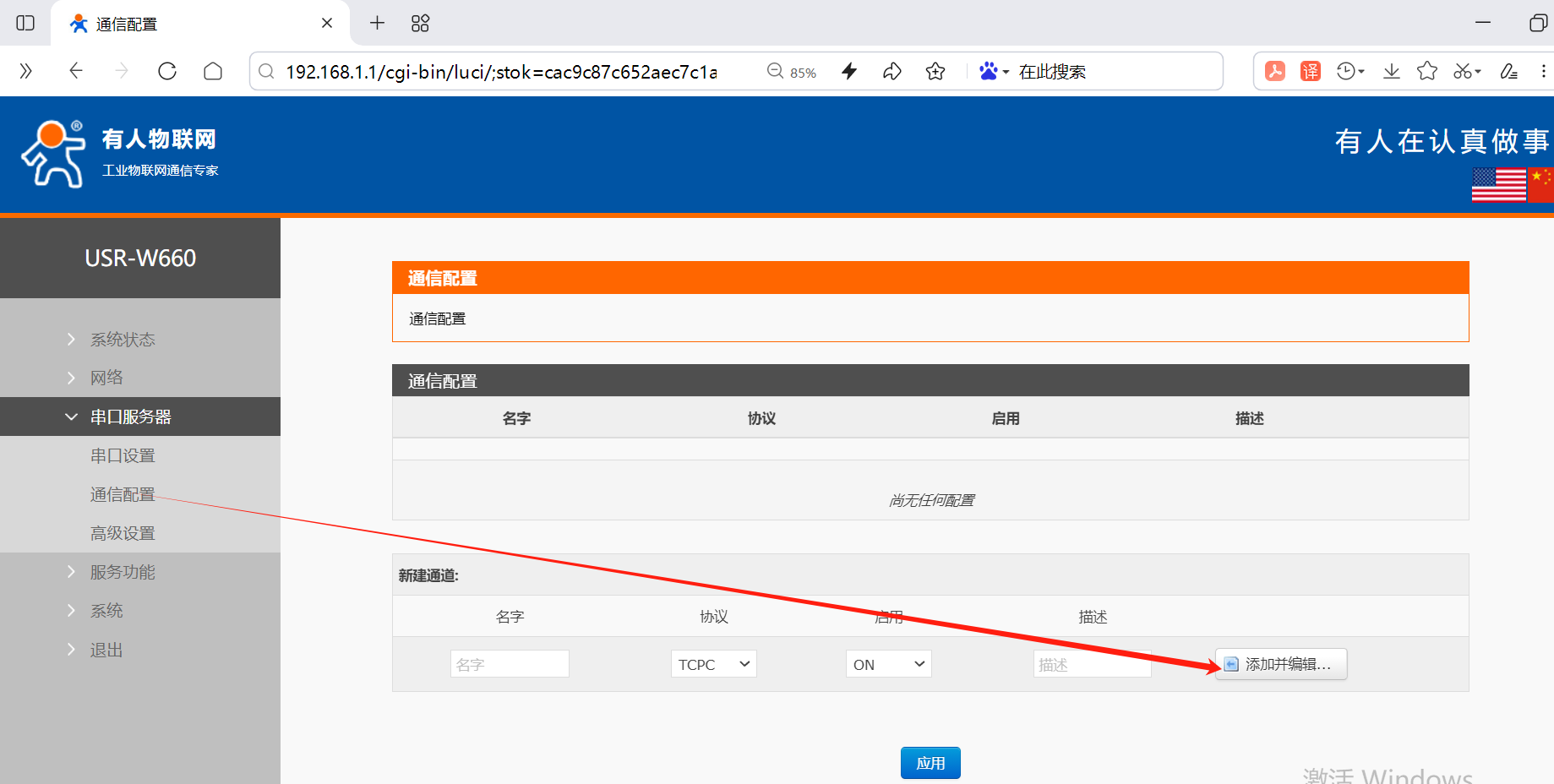Open 高级设置 in sidebar
1554x784 pixels.
123,534
